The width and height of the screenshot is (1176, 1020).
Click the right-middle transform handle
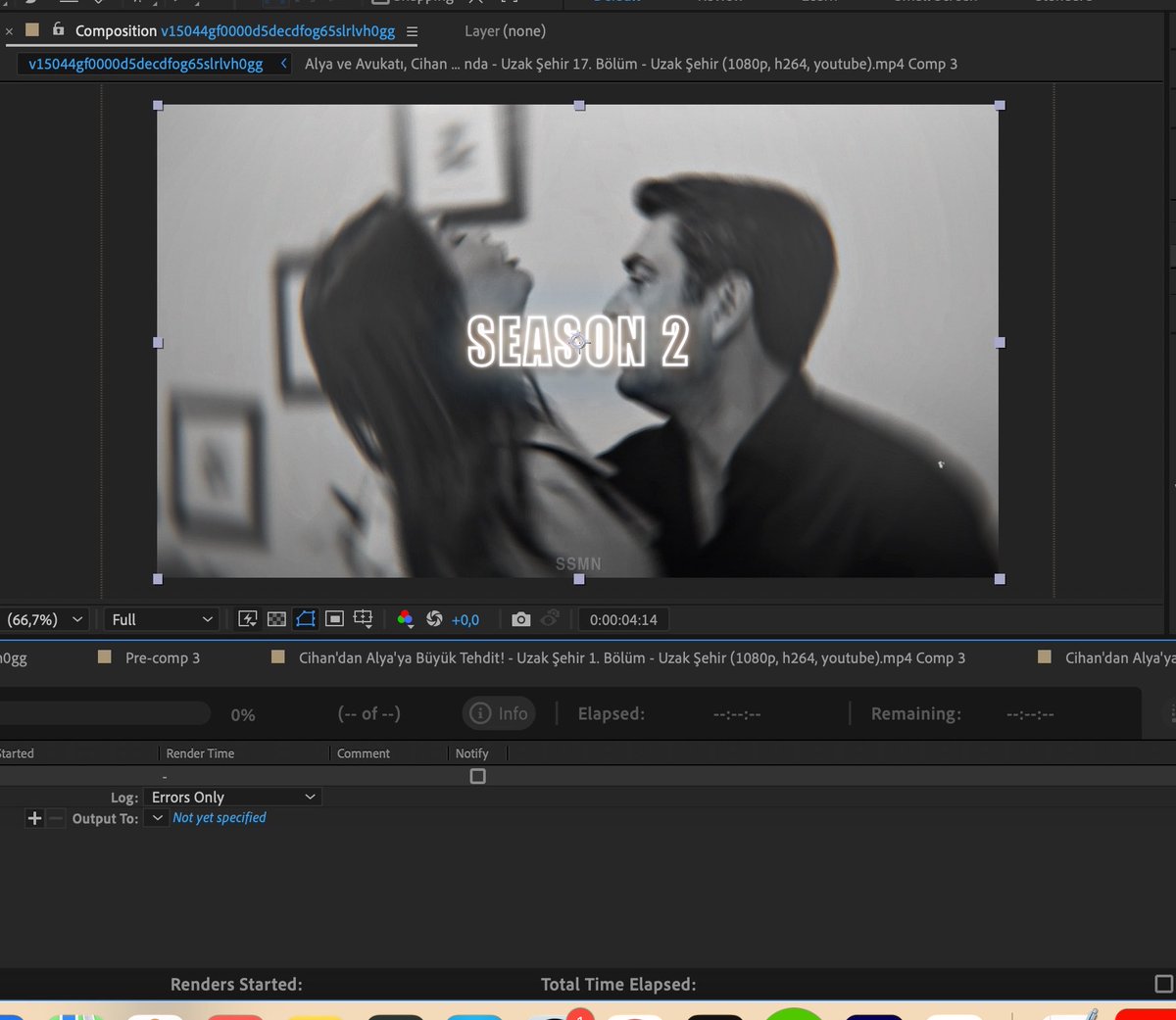pos(1000,343)
